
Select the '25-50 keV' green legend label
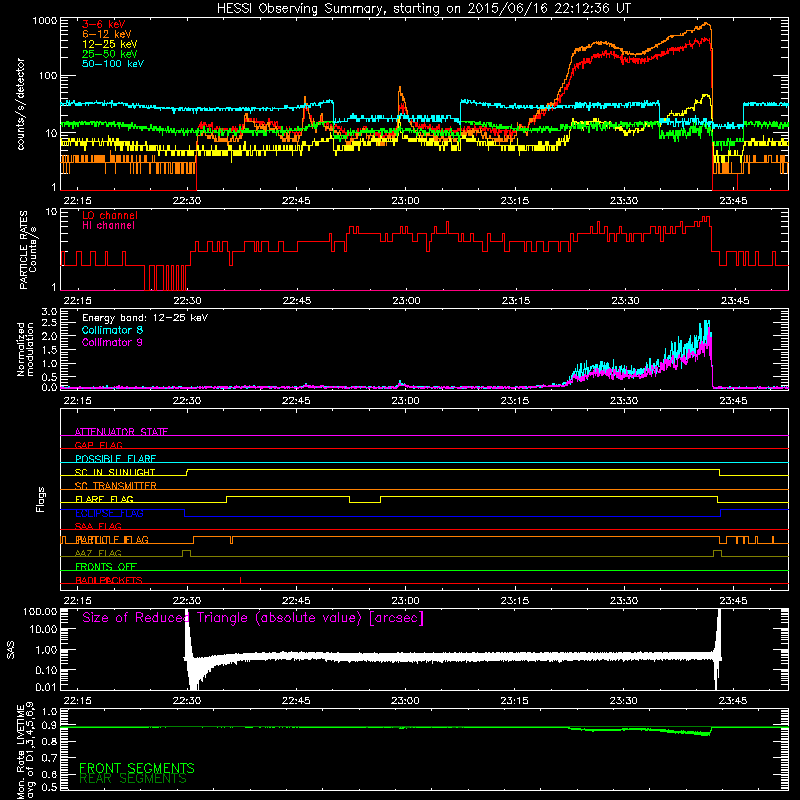[x=109, y=54]
